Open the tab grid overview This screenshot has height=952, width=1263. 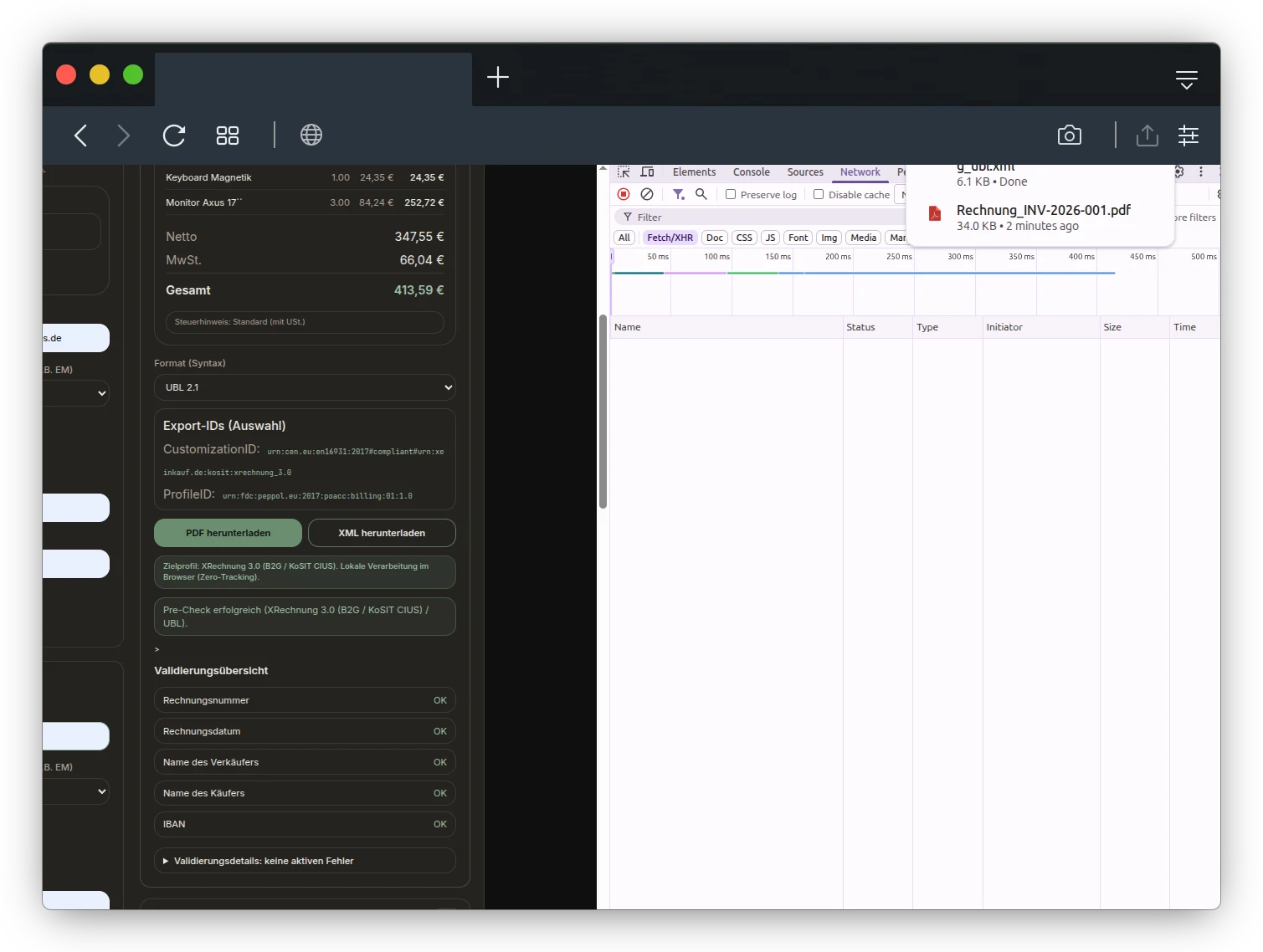(x=228, y=136)
